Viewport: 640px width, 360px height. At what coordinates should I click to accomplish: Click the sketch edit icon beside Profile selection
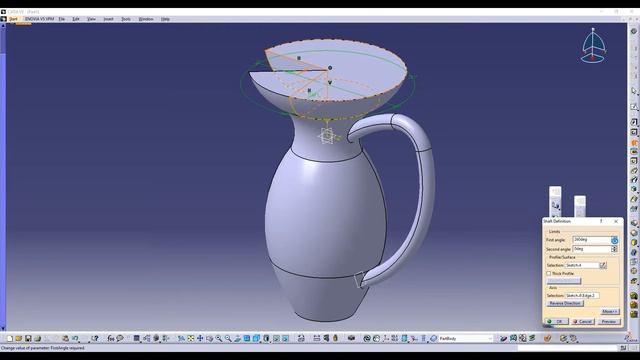603,265
